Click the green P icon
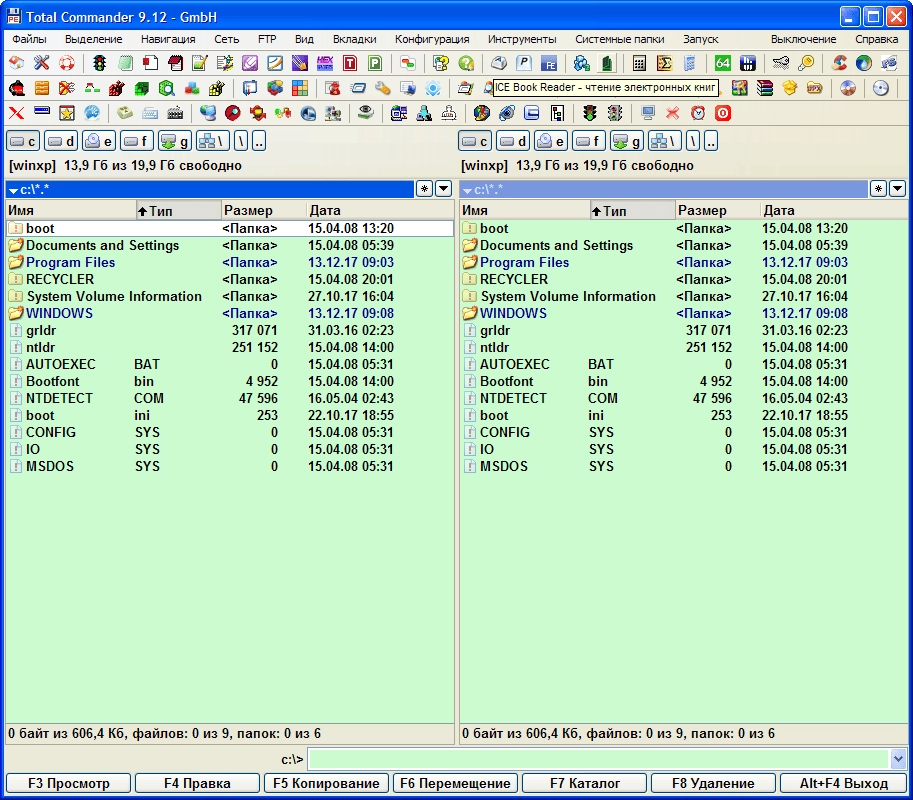Viewport: 913px width, 800px height. pos(375,63)
